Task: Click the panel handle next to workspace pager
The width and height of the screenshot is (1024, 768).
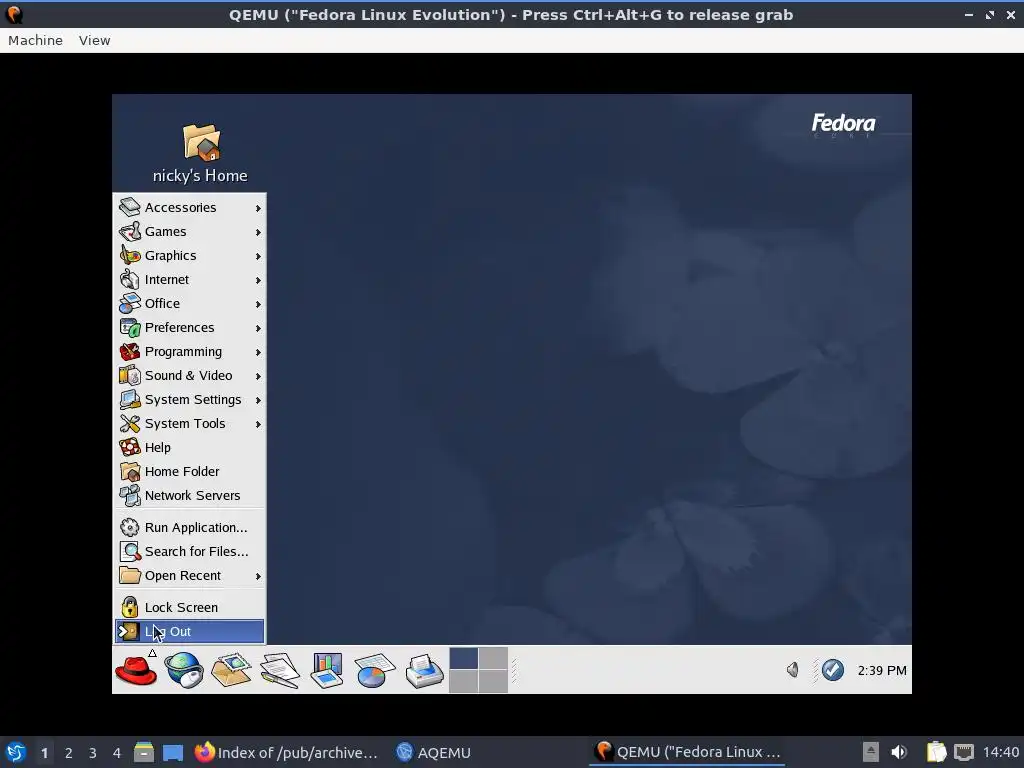Action: pyautogui.click(x=514, y=670)
